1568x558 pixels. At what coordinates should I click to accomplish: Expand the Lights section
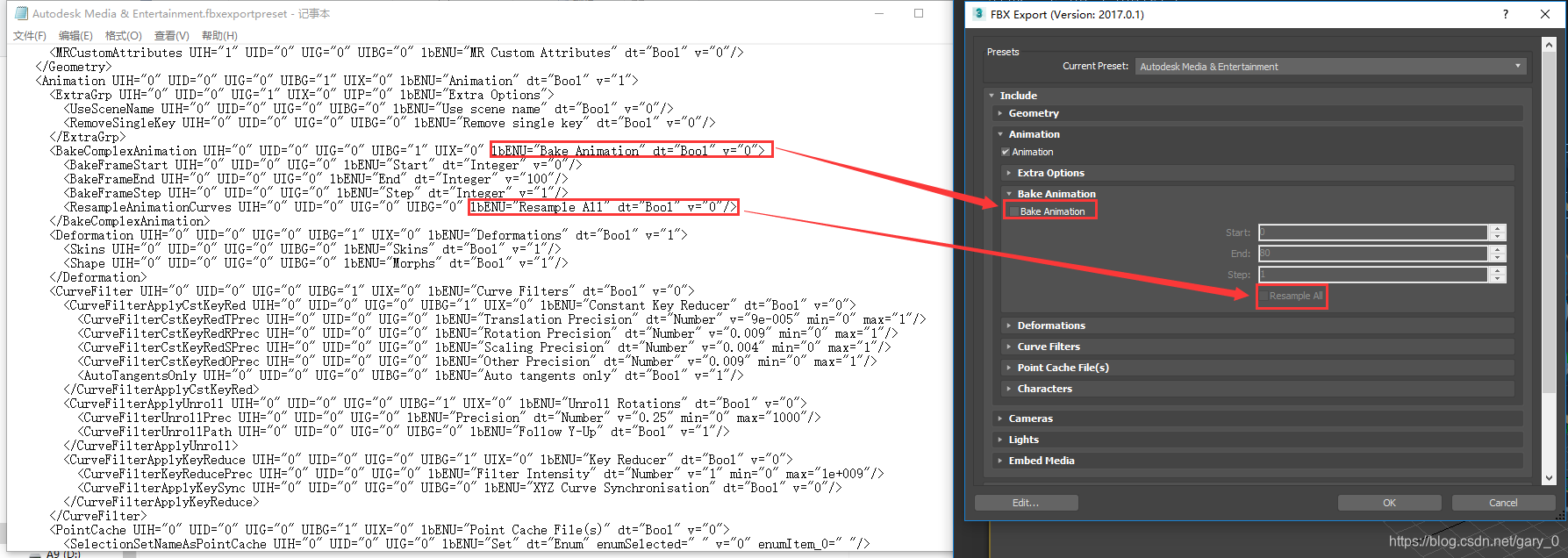(x=1000, y=440)
